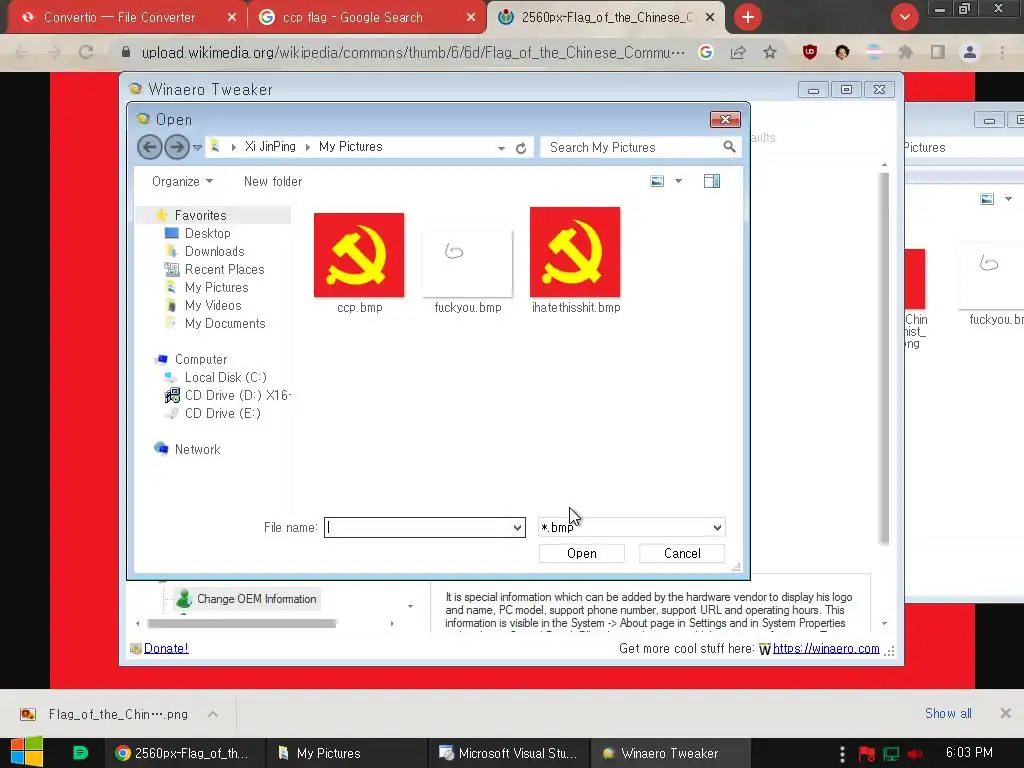Reload the browser page
Viewport: 1024px width, 768px height.
point(86,52)
